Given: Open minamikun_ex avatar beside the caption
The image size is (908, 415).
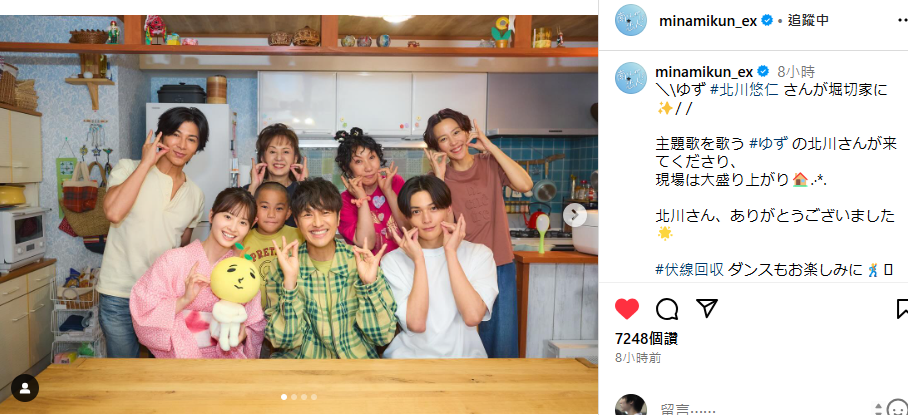Looking at the screenshot, I should click(631, 78).
